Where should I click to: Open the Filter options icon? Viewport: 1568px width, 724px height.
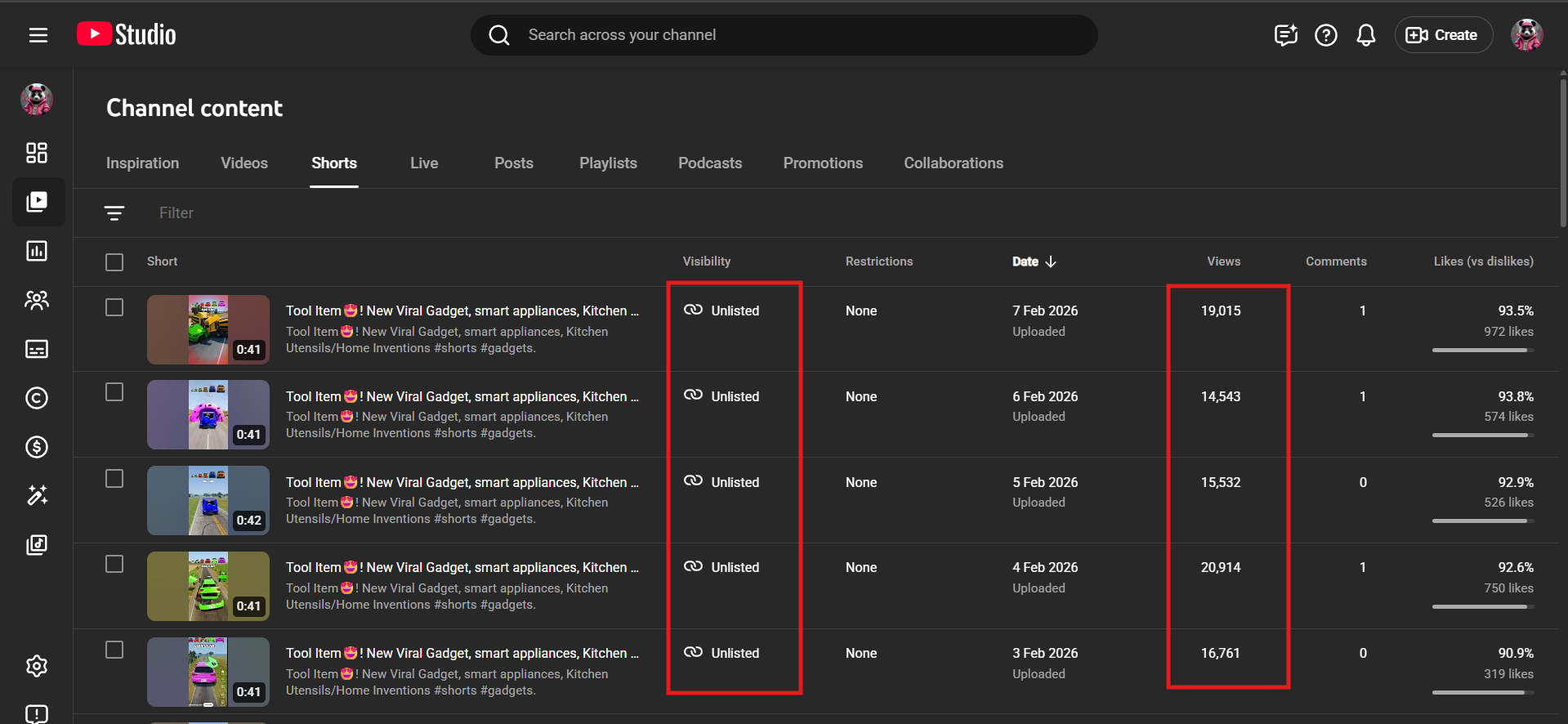114,213
